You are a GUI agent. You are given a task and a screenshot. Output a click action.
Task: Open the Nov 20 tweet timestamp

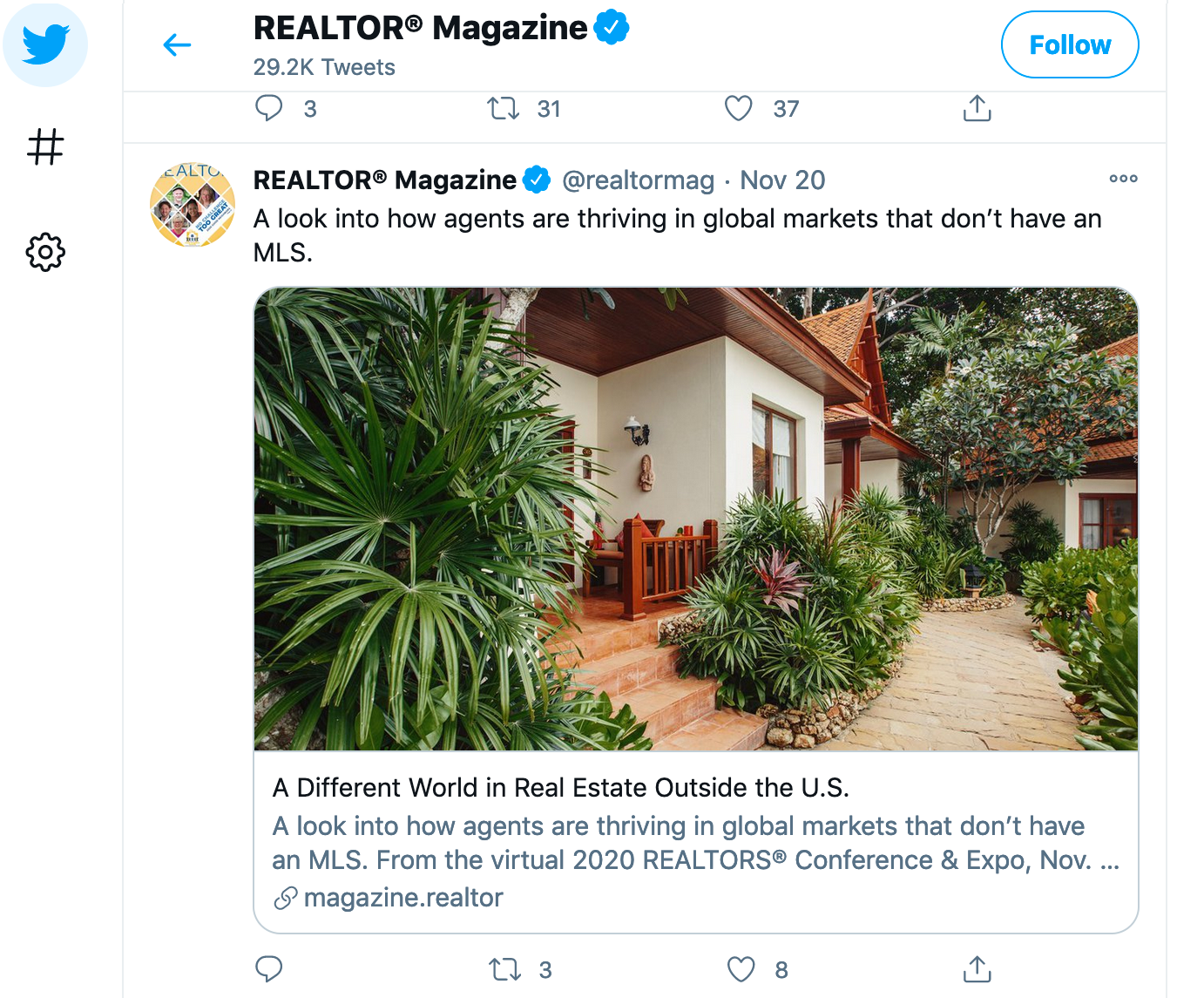[782, 180]
